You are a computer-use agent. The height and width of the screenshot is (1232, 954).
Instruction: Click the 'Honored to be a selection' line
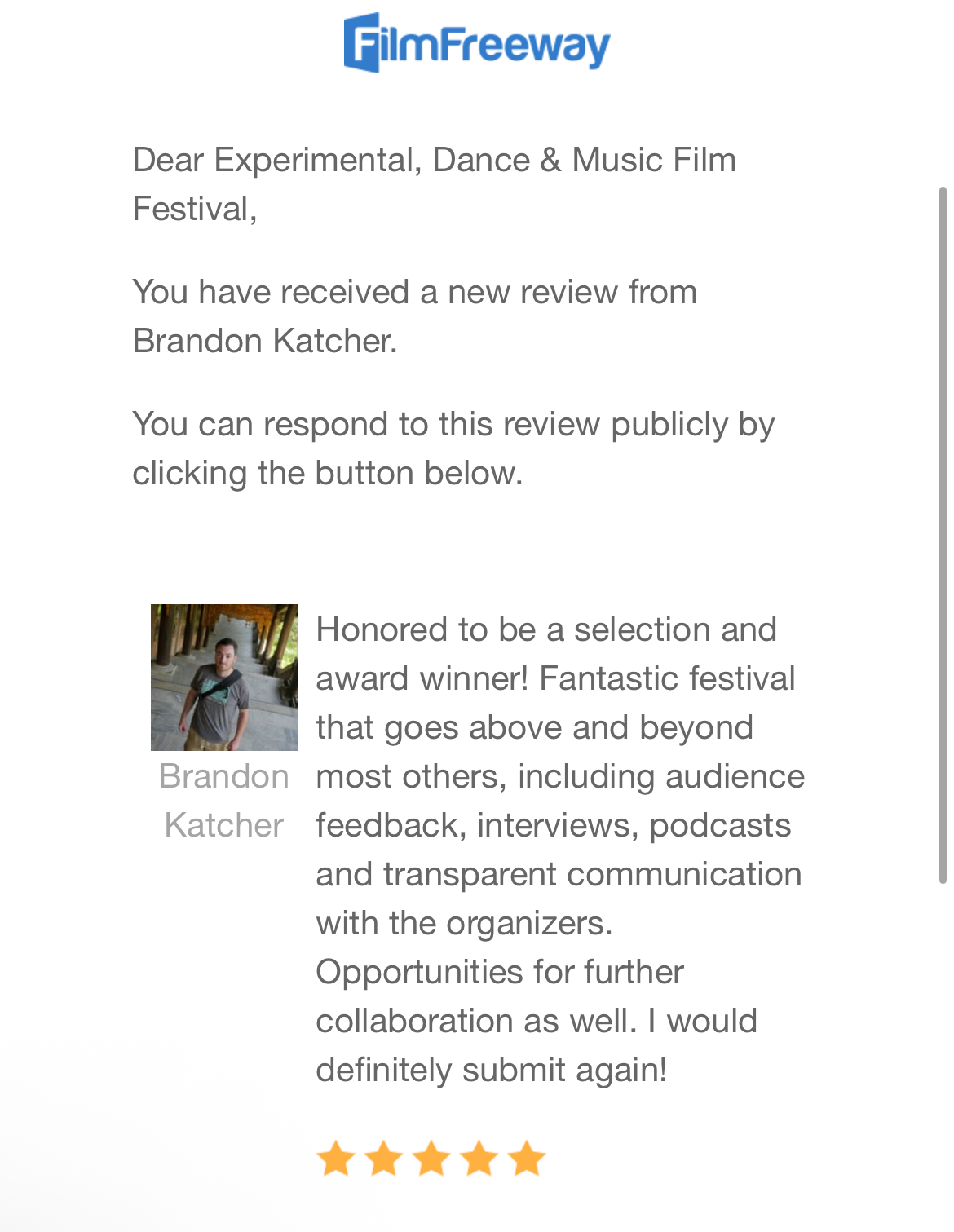[545, 629]
